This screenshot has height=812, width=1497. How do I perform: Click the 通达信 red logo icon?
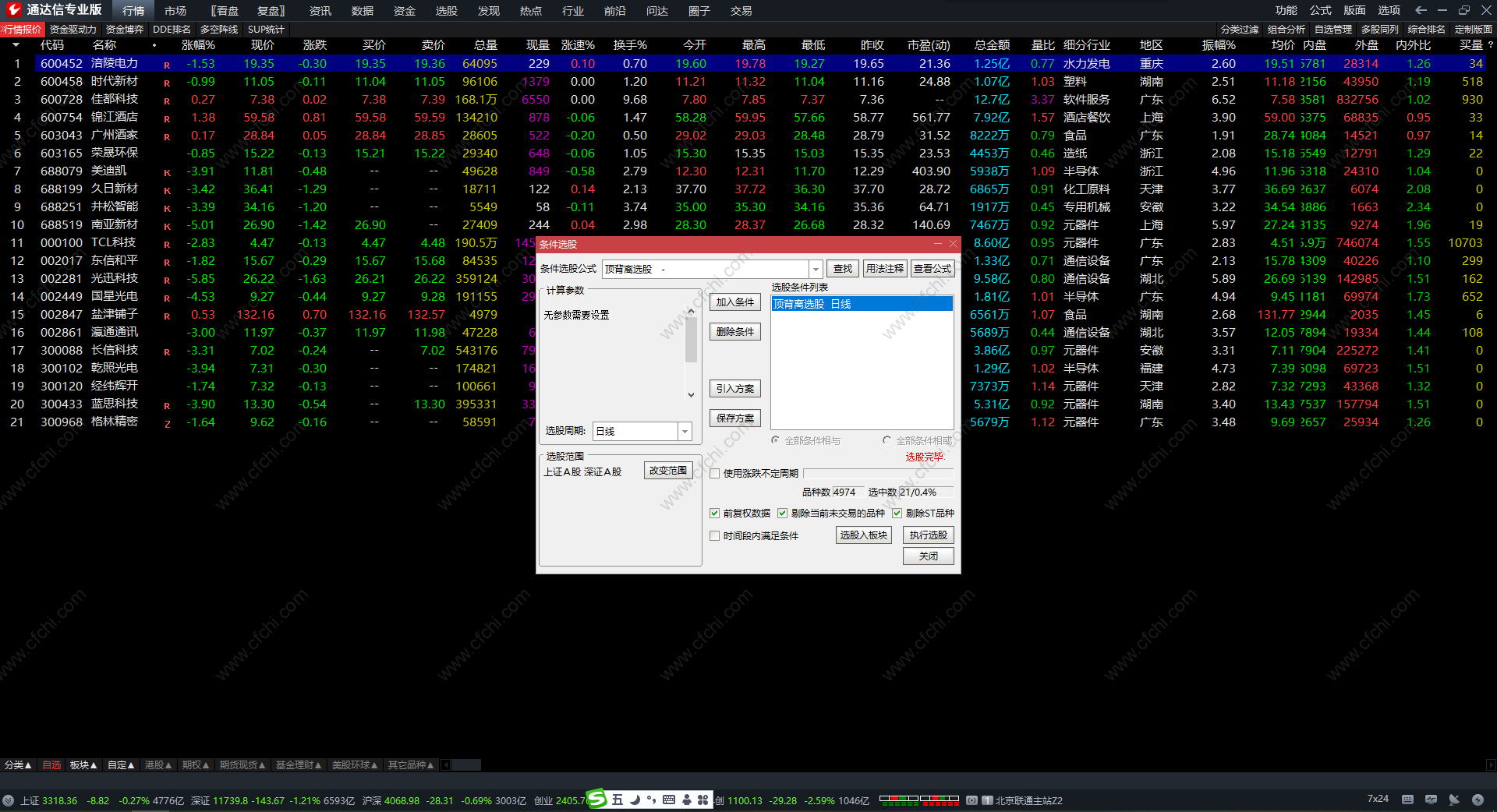pos(13,9)
